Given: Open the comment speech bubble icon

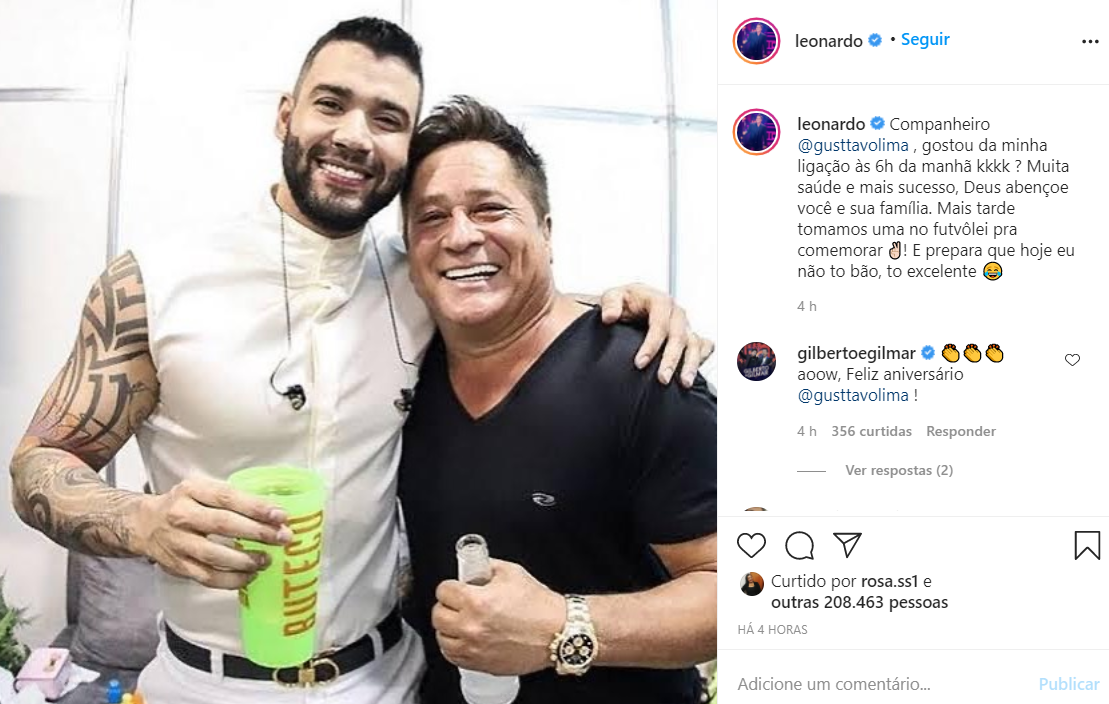Looking at the screenshot, I should (799, 546).
